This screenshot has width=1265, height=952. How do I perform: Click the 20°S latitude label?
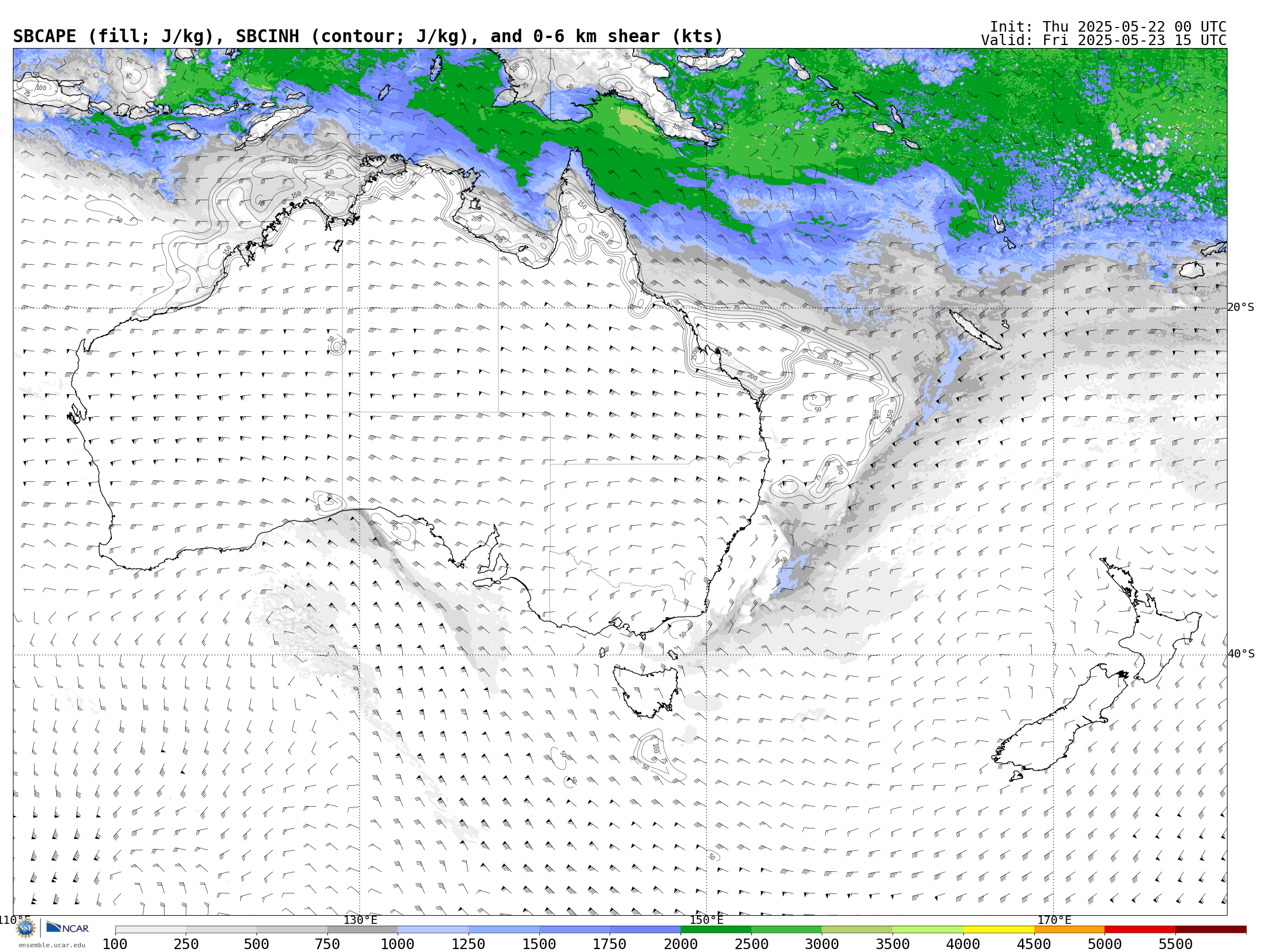(1241, 307)
